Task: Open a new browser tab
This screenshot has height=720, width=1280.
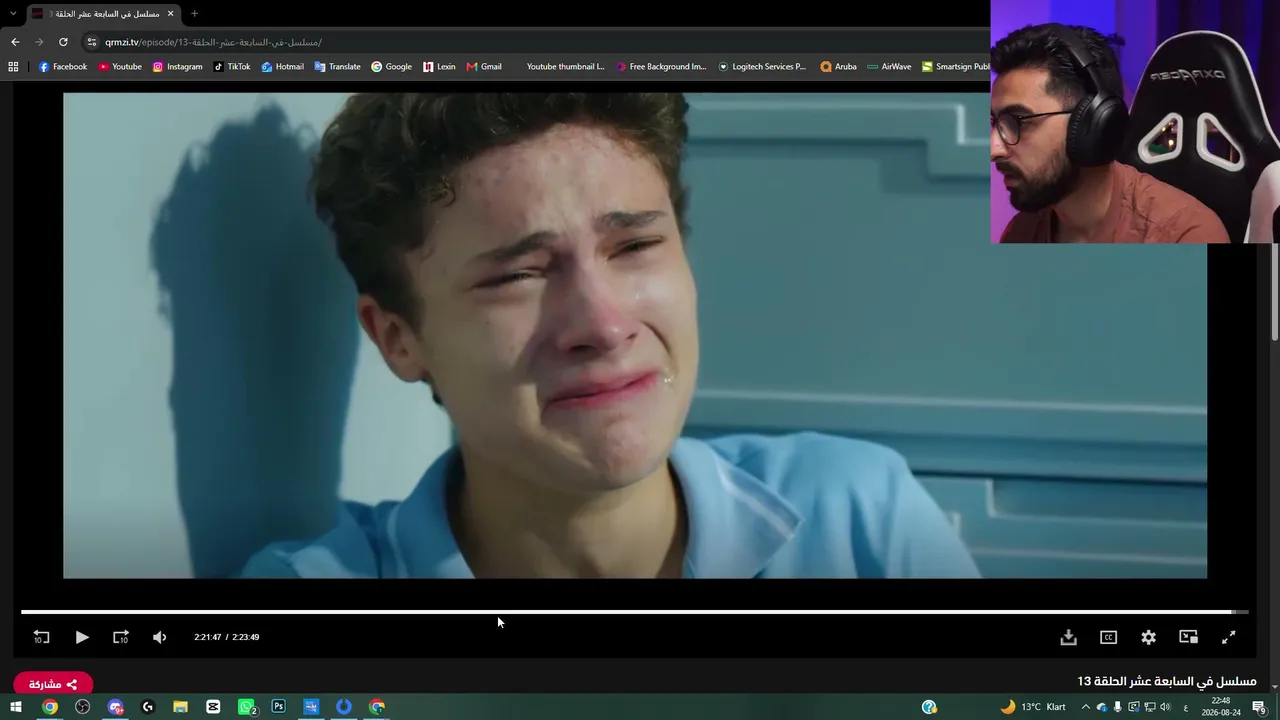Action: coord(194,14)
